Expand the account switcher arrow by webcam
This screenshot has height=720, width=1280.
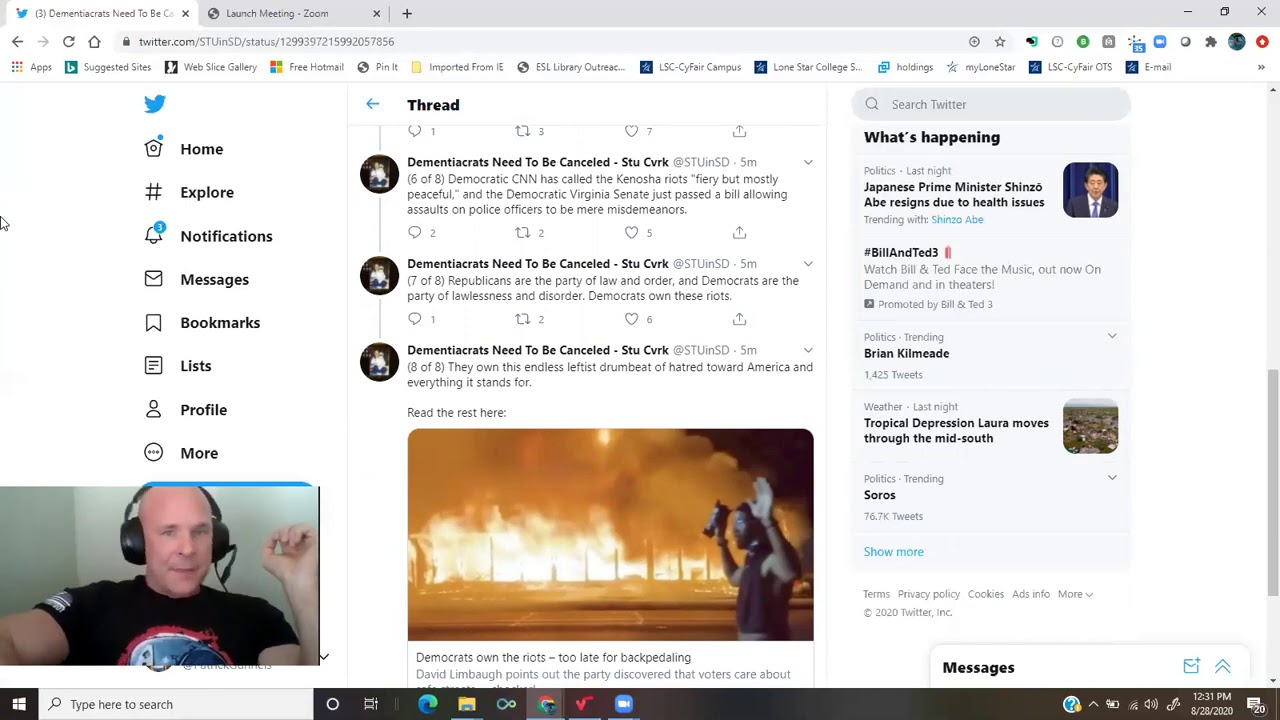324,657
